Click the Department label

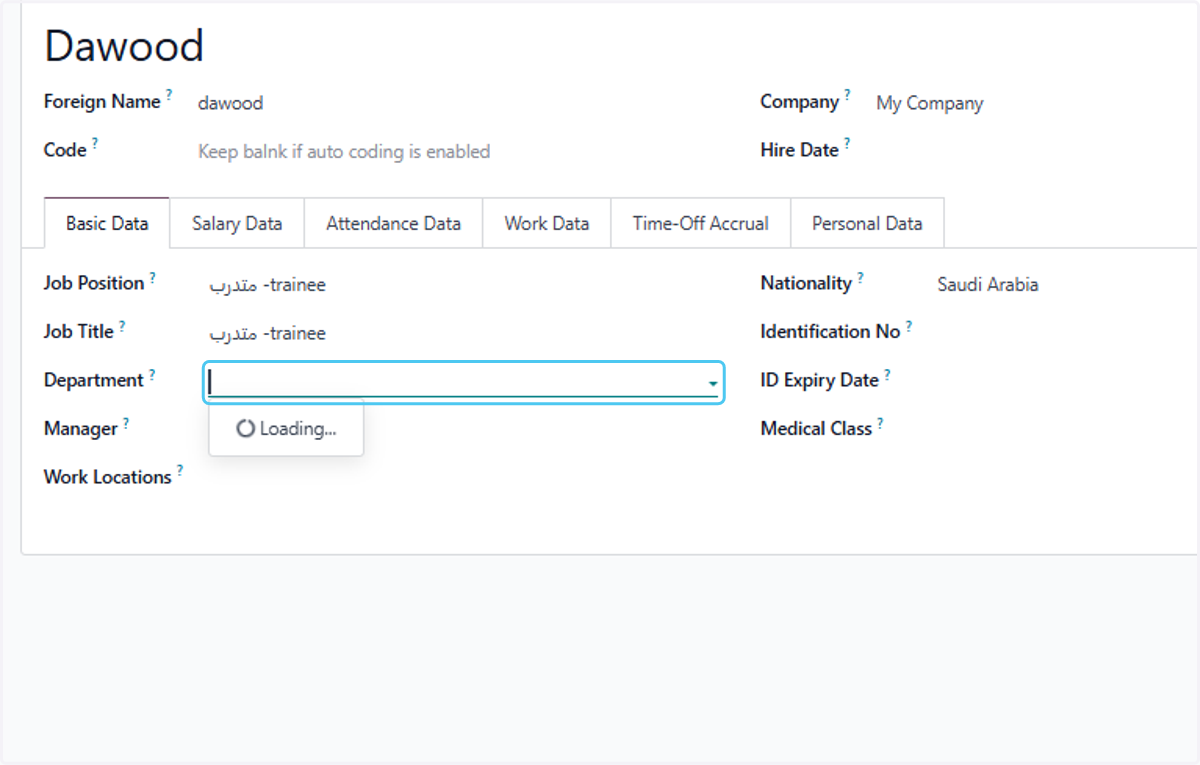pos(94,381)
